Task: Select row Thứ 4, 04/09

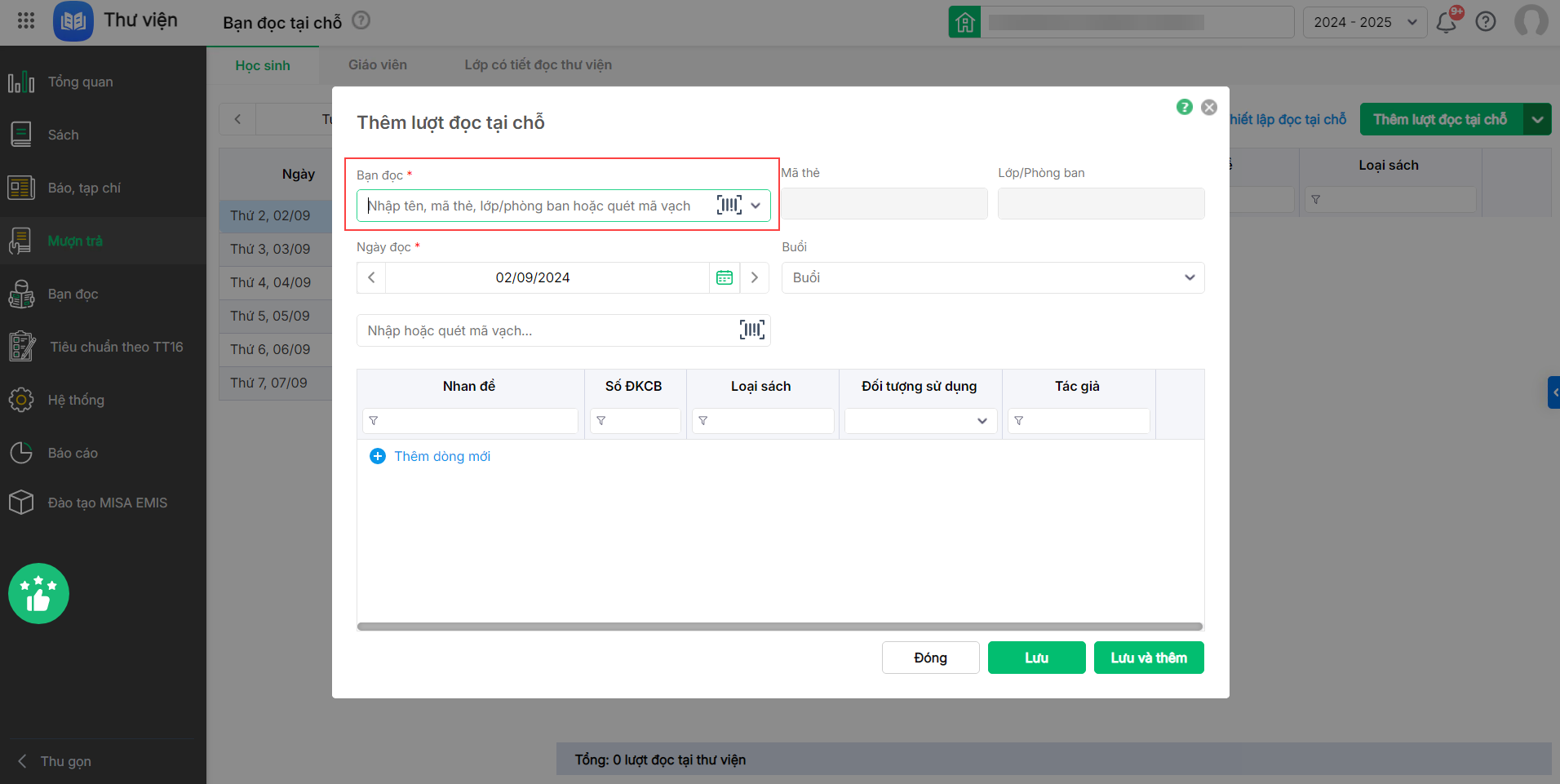Action: 276,282
